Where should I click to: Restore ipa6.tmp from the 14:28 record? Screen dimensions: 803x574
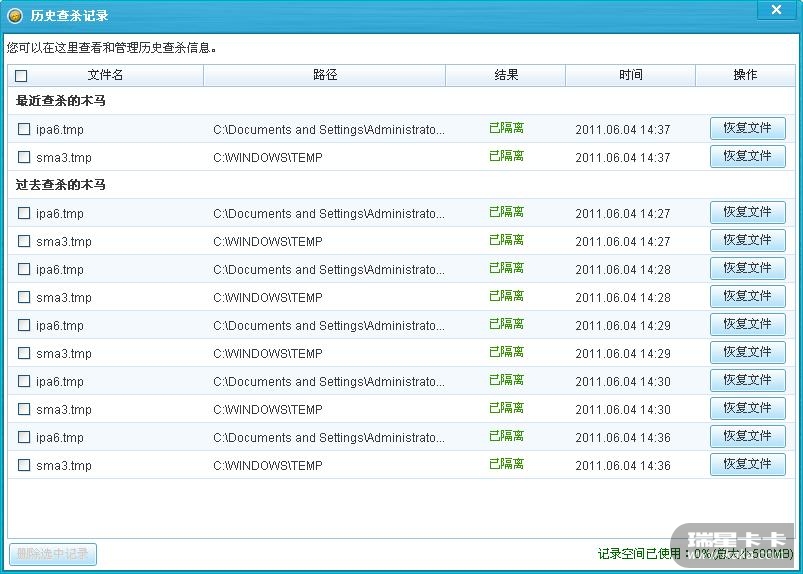click(x=748, y=268)
